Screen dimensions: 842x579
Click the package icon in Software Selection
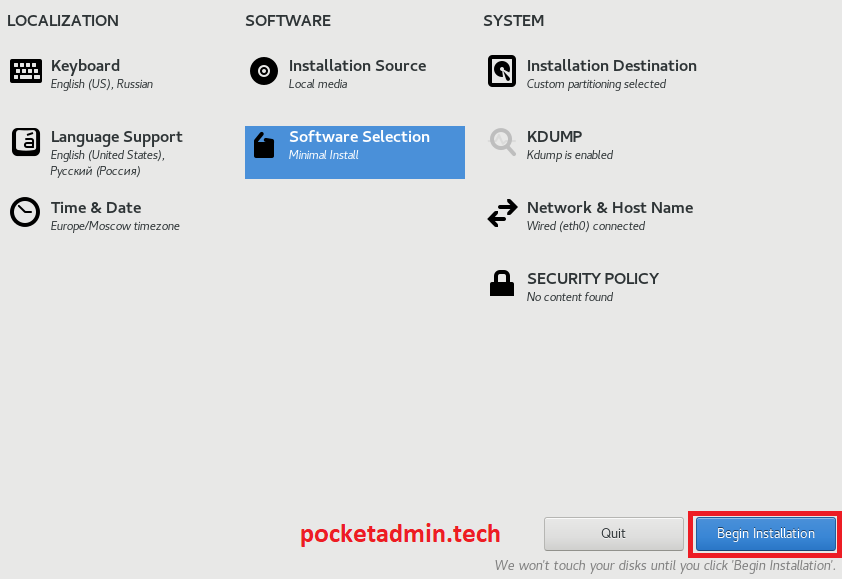pyautogui.click(x=264, y=146)
